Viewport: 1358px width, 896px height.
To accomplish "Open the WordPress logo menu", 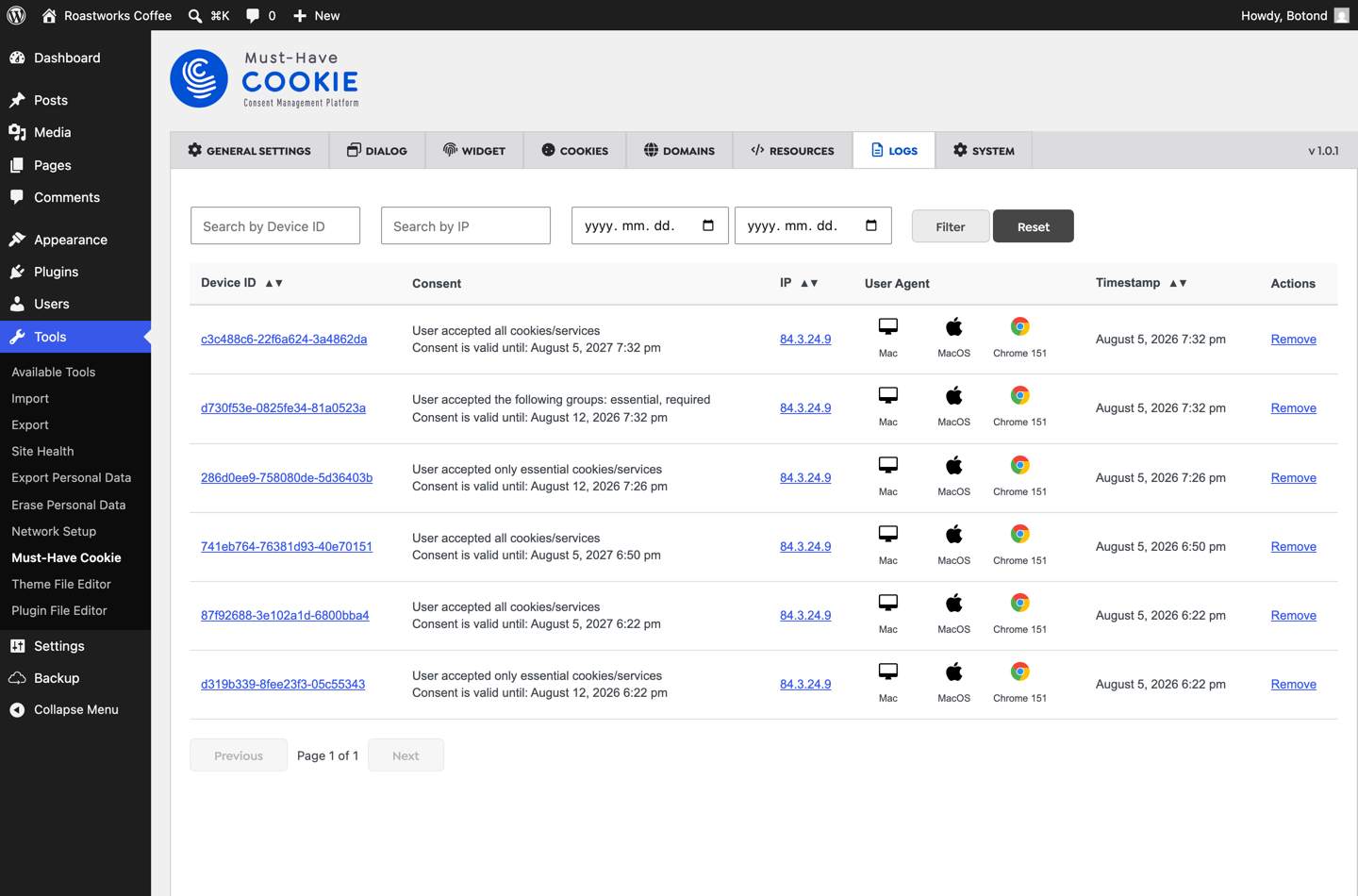I will [16, 15].
